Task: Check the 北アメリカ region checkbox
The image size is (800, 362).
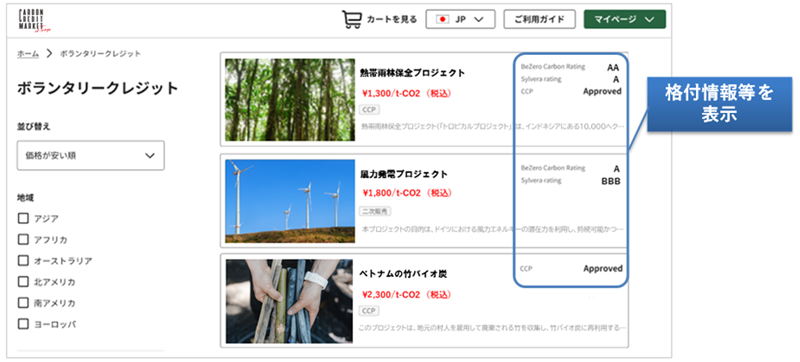Action: [23, 282]
